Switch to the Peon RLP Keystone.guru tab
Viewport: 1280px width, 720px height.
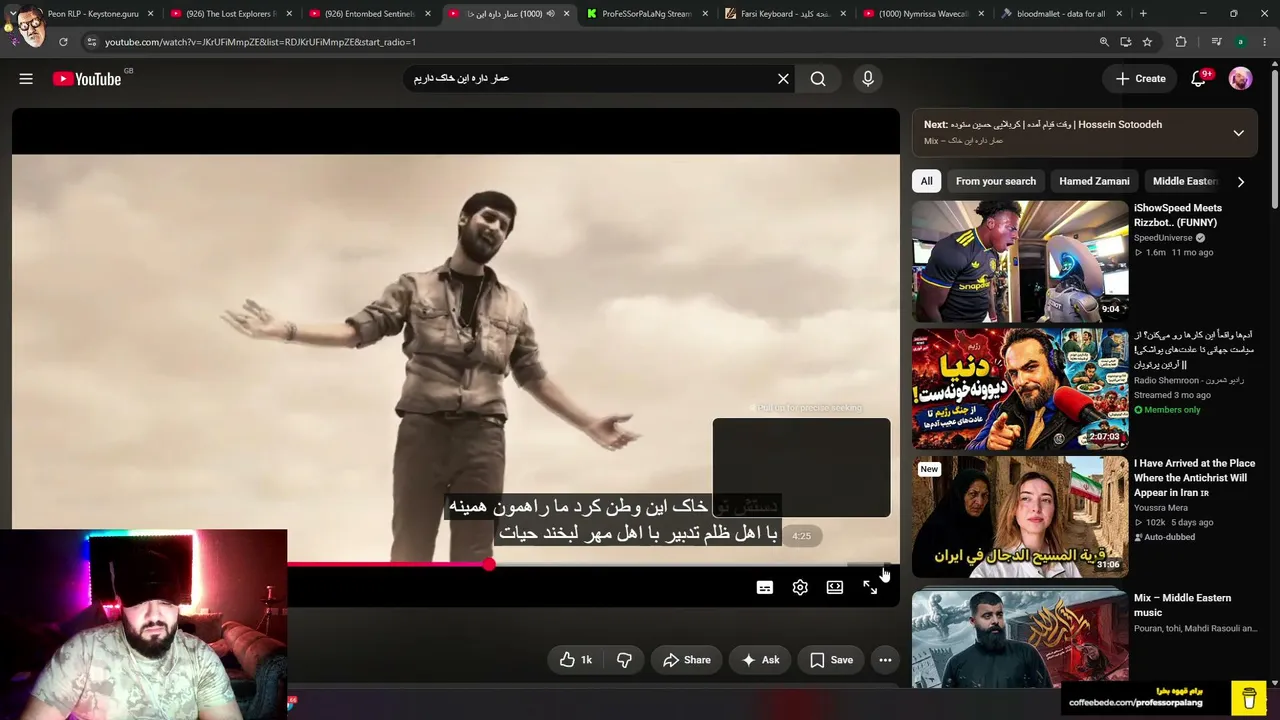[x=93, y=14]
